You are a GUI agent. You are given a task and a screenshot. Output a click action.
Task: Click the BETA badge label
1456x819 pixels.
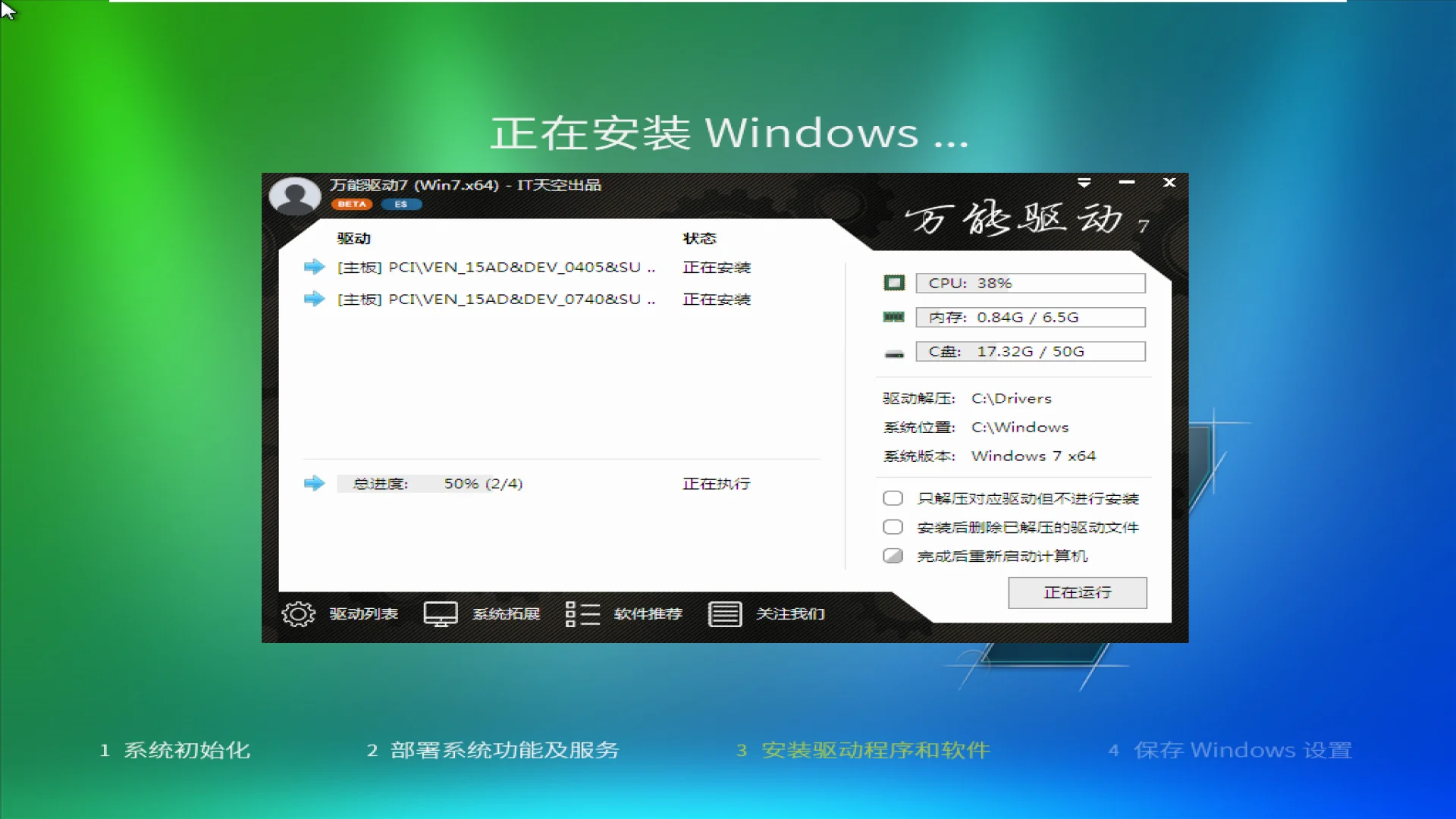click(352, 204)
